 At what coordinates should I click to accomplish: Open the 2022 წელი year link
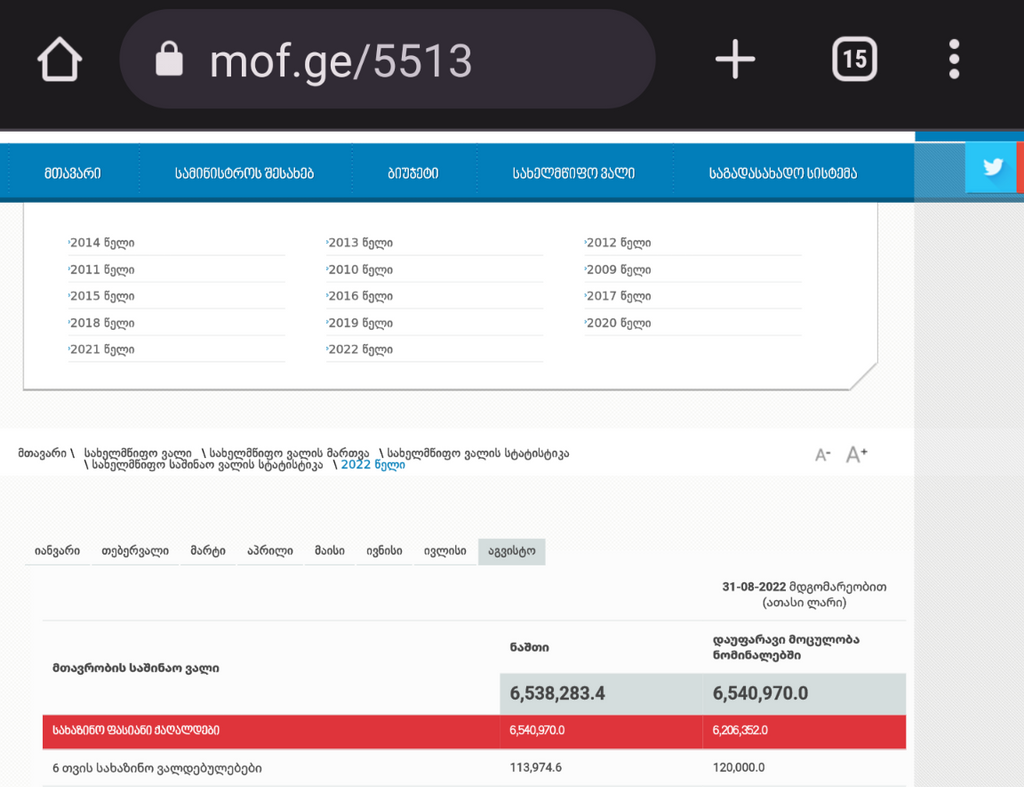(361, 350)
